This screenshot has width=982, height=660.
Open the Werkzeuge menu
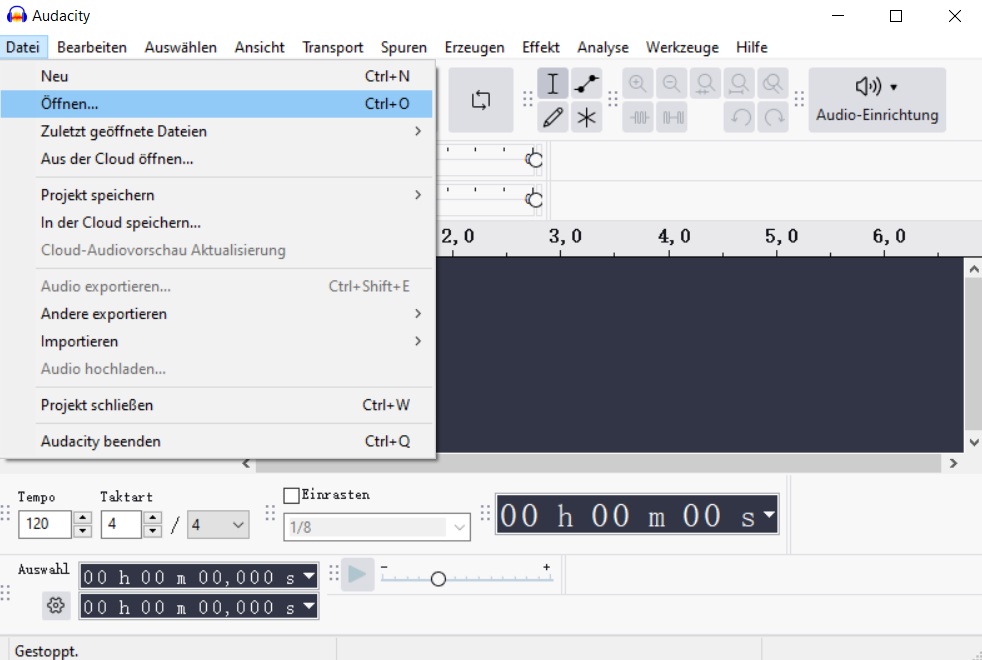[x=682, y=48]
